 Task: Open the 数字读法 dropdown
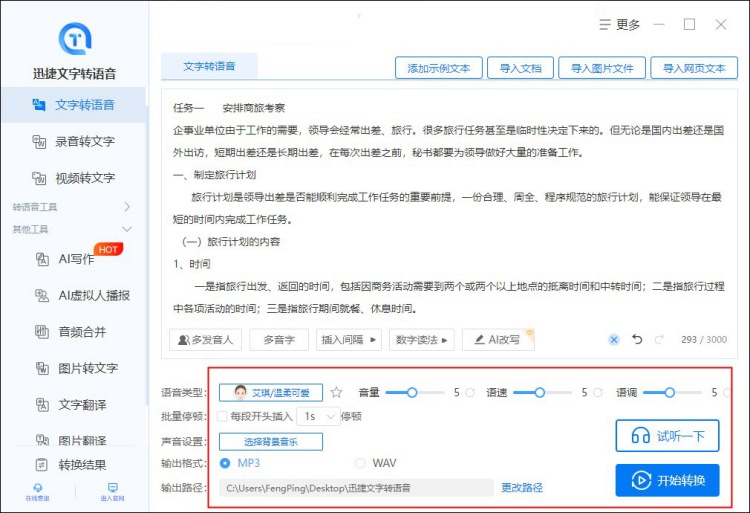click(x=421, y=339)
